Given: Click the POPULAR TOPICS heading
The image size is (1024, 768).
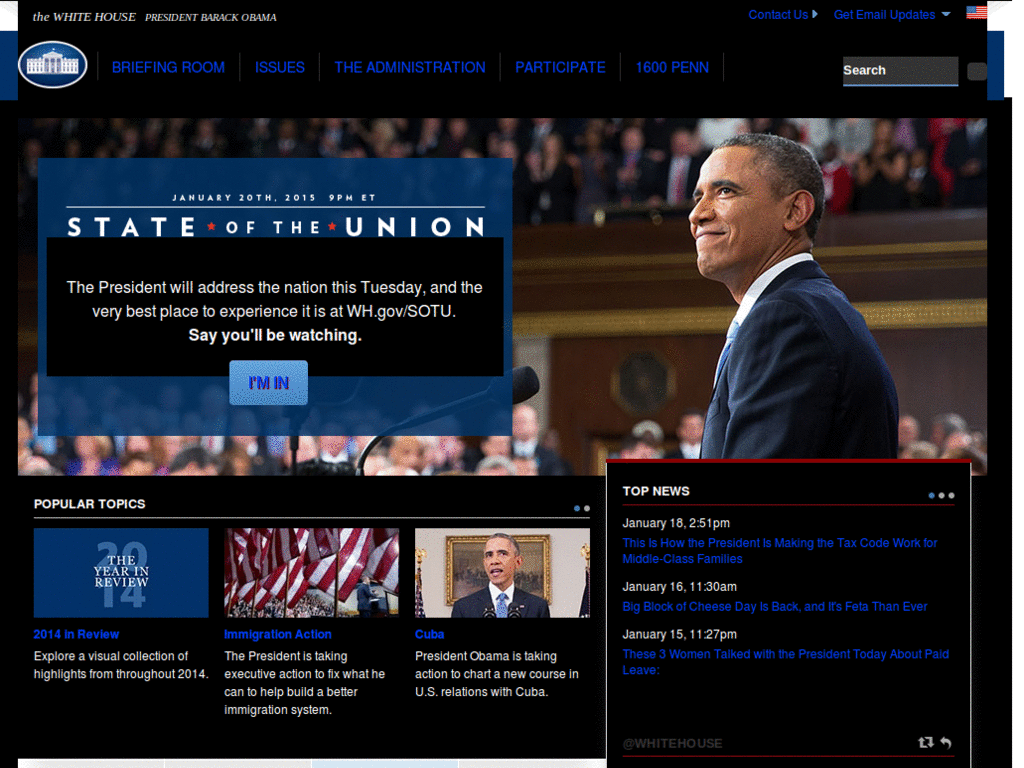Looking at the screenshot, I should [89, 504].
